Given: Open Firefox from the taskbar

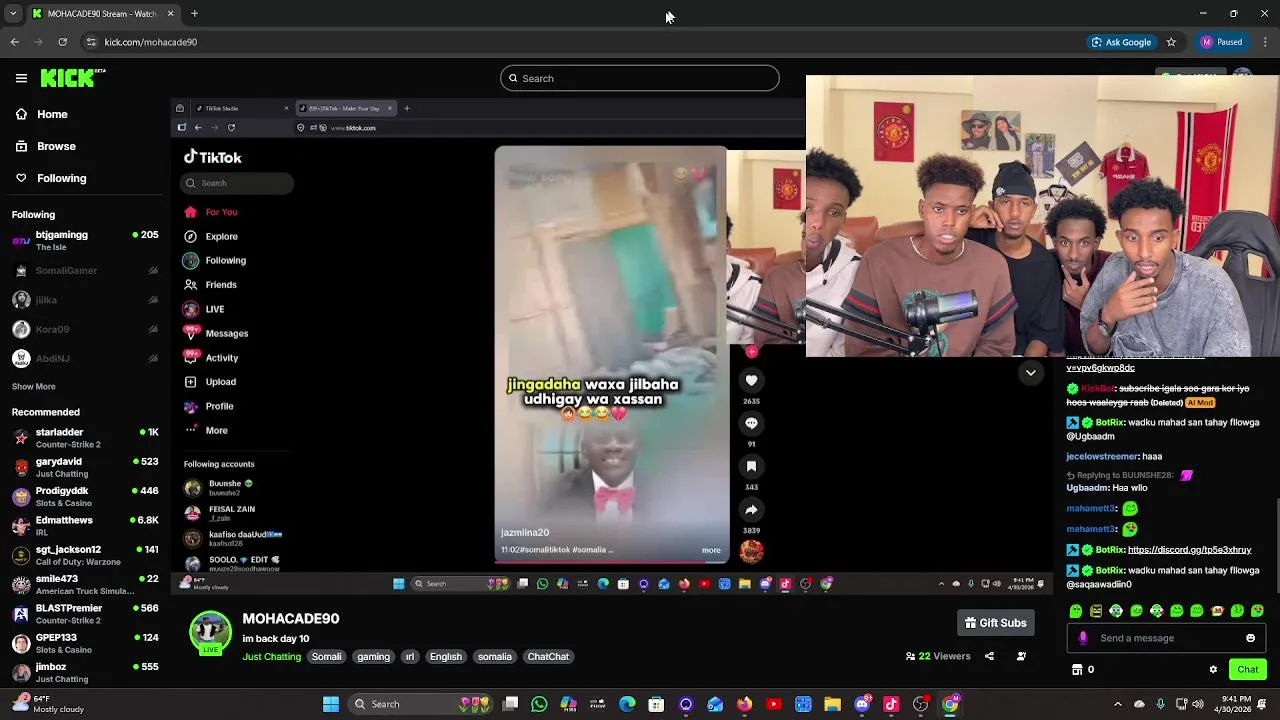Looking at the screenshot, I should pyautogui.click(x=744, y=704).
